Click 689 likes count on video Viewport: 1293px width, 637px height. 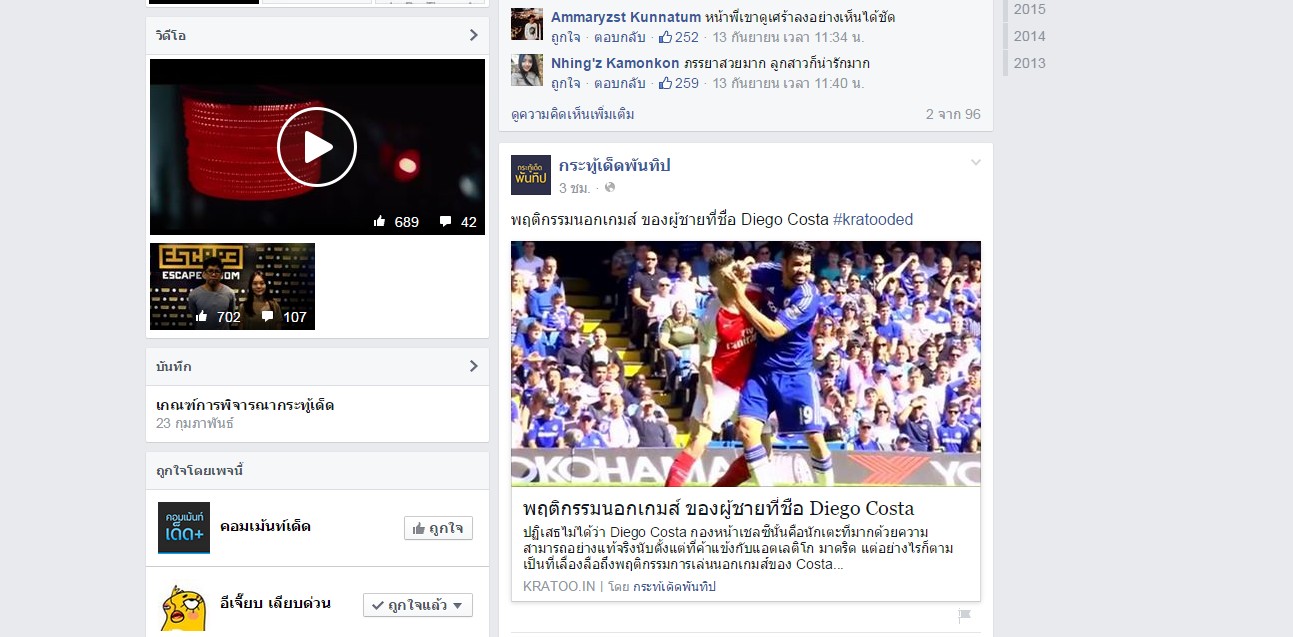(x=397, y=222)
